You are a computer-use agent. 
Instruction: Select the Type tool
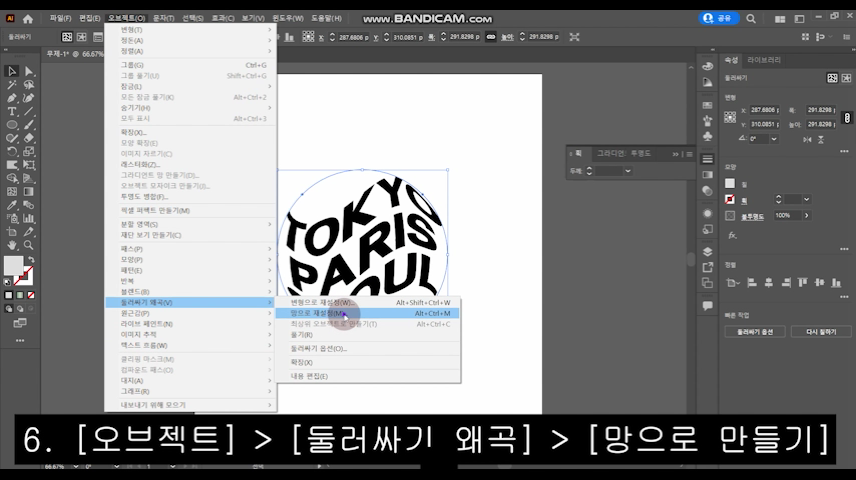click(11, 111)
